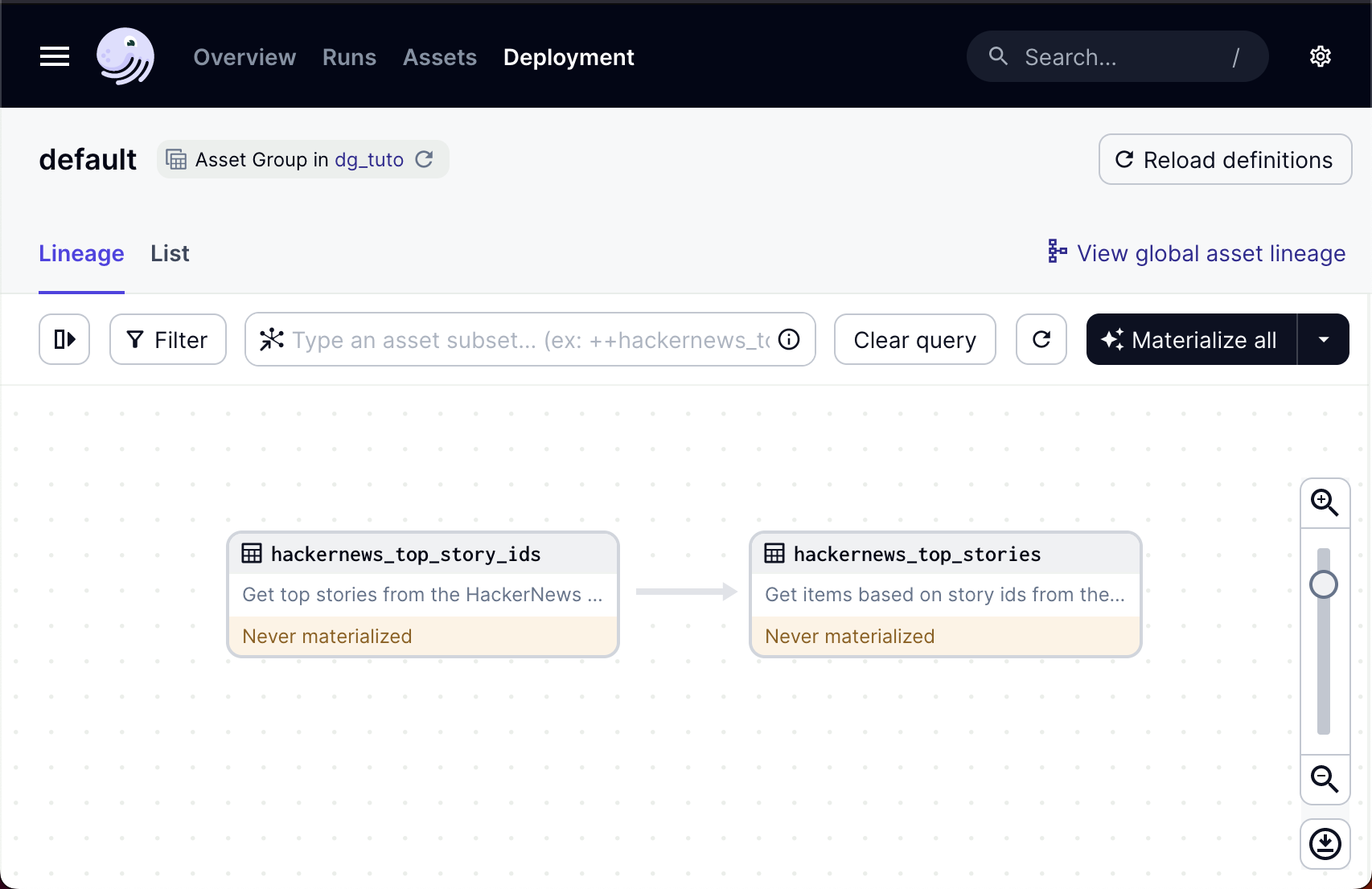Image resolution: width=1372 pixels, height=889 pixels.
Task: Refresh the asset graph data
Action: click(1041, 339)
